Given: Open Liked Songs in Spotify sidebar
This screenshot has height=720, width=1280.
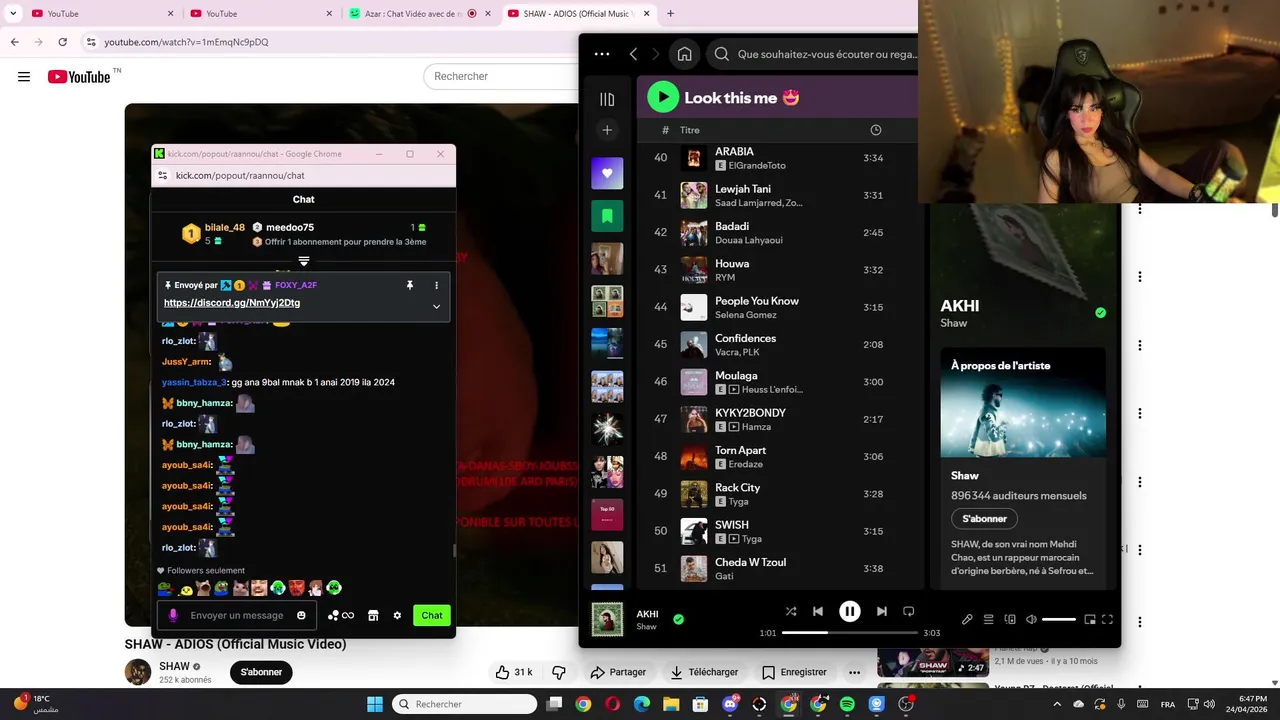Looking at the screenshot, I should 607,173.
